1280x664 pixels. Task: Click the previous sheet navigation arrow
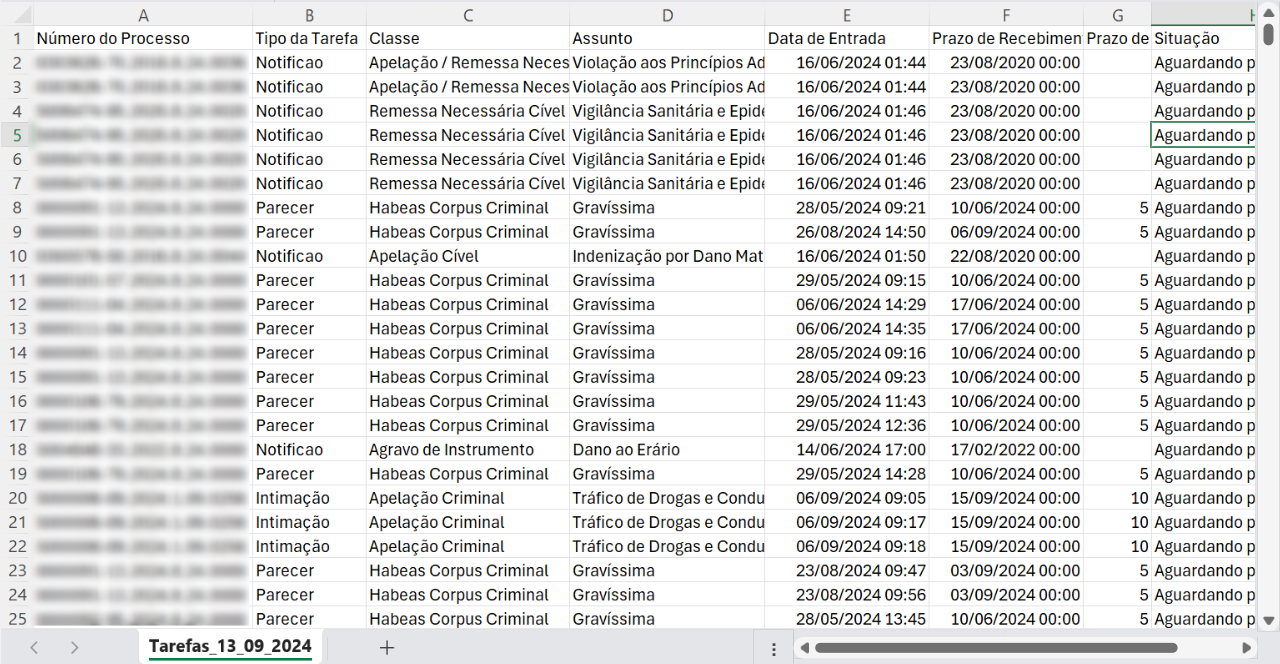click(34, 647)
